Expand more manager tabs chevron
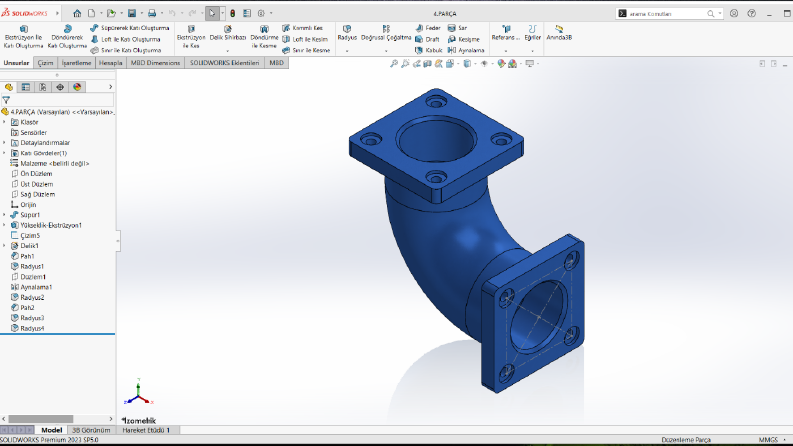Viewport: 793px width, 446px height. (x=110, y=87)
